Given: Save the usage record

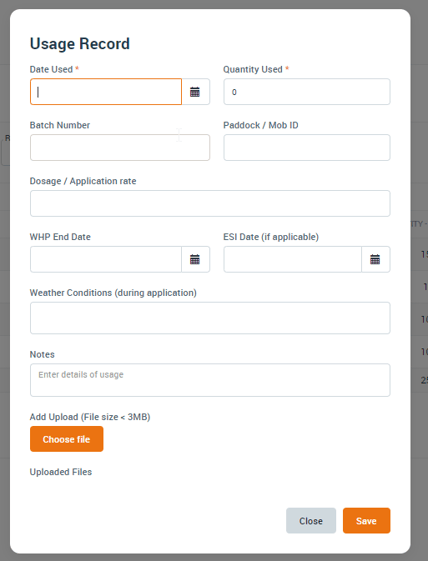Looking at the screenshot, I should click(x=366, y=521).
